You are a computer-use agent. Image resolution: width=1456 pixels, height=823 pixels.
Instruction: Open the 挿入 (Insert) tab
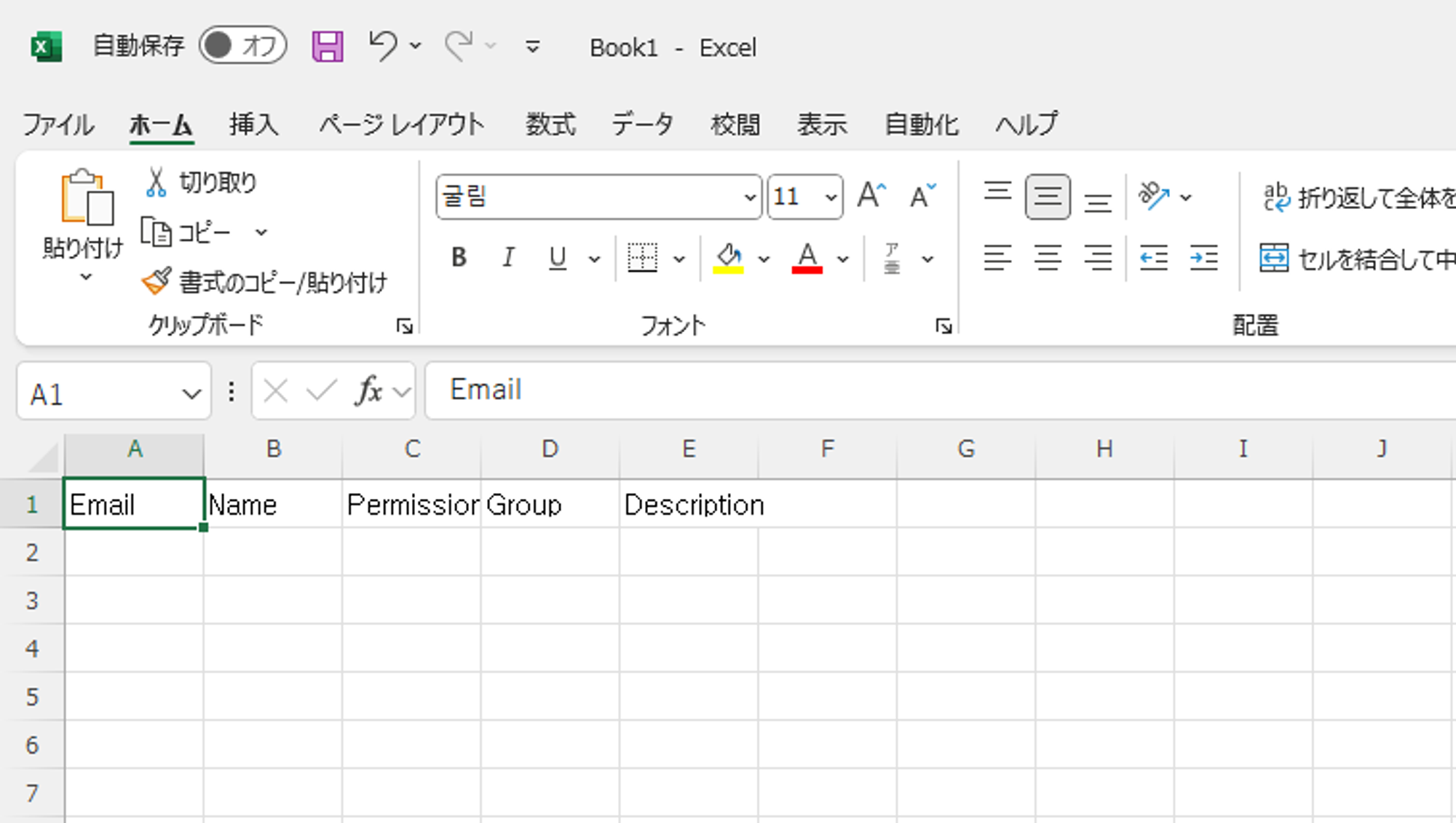253,125
